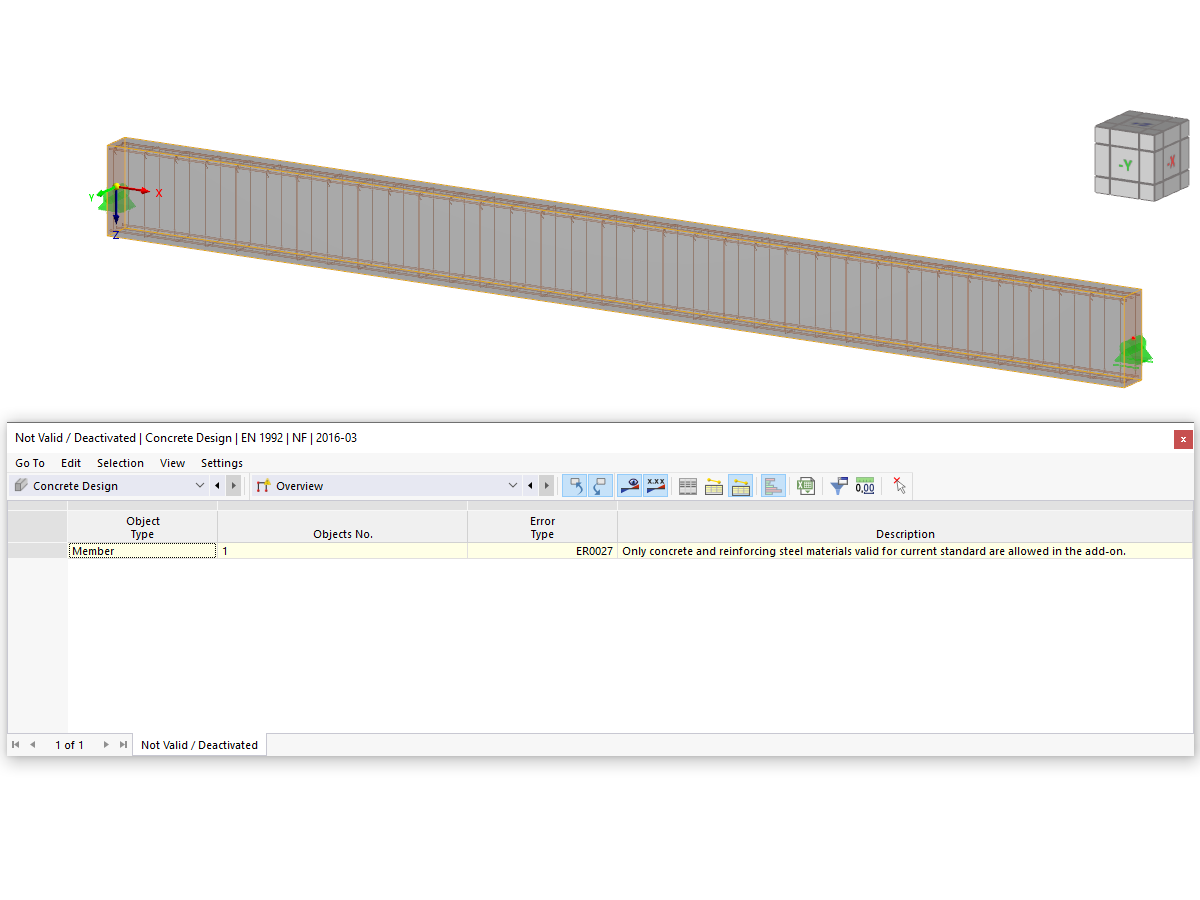Adjust displayed decimal places via 0.00 icon
This screenshot has height=900, width=1200.
coord(864,485)
